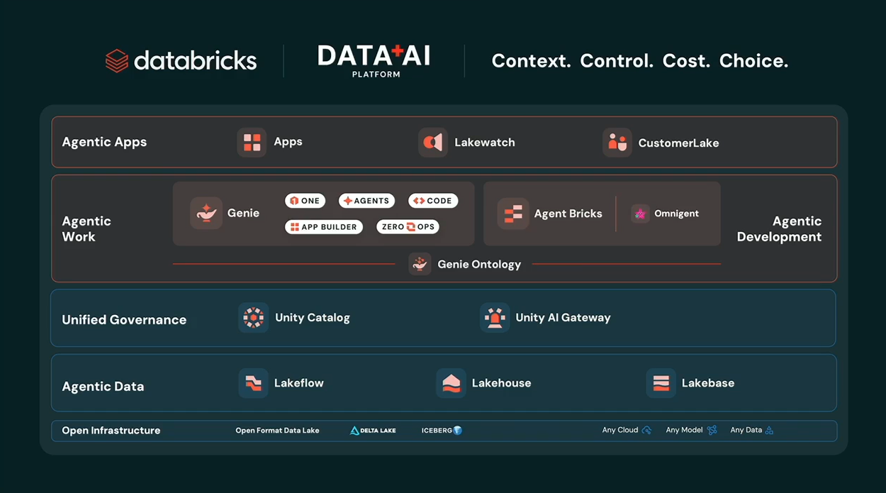886x493 pixels.
Task: Click the 'Lakebase' text label
Action: pos(708,383)
